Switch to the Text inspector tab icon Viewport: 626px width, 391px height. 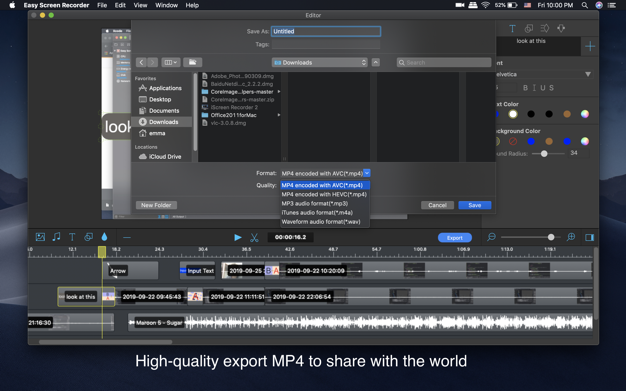pos(512,28)
